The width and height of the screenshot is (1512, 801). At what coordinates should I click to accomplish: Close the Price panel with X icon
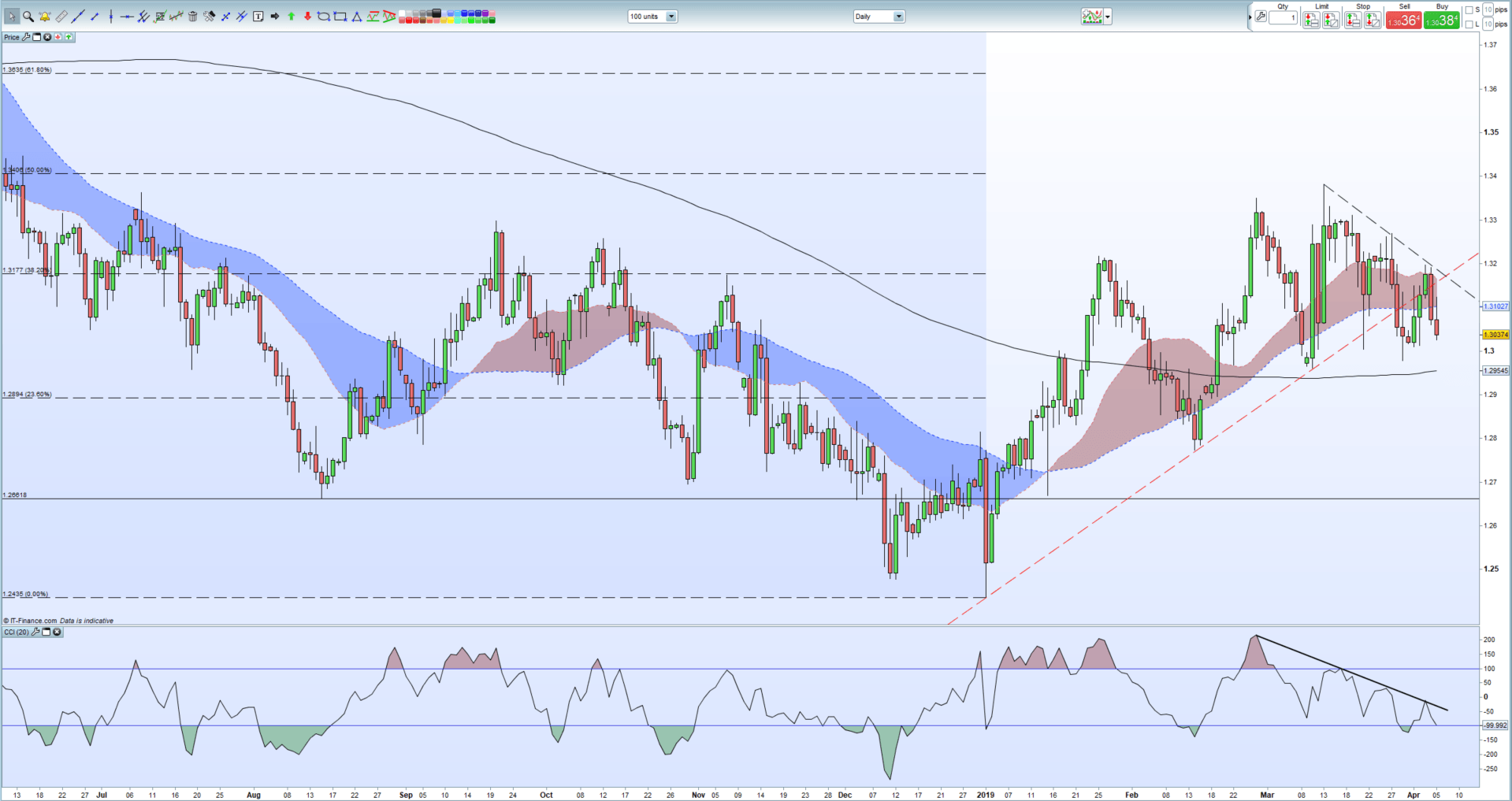point(47,37)
